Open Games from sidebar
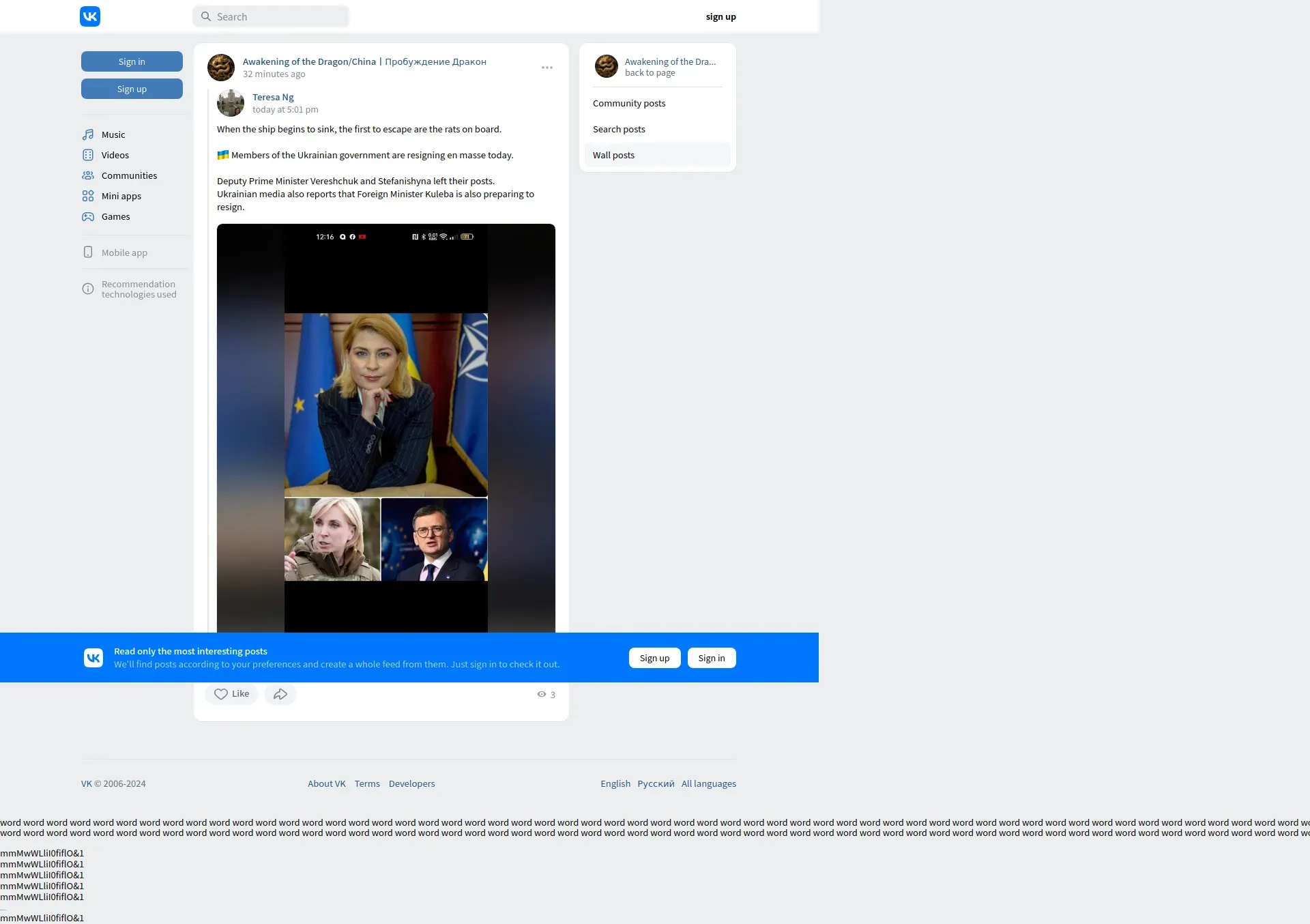 click(115, 216)
